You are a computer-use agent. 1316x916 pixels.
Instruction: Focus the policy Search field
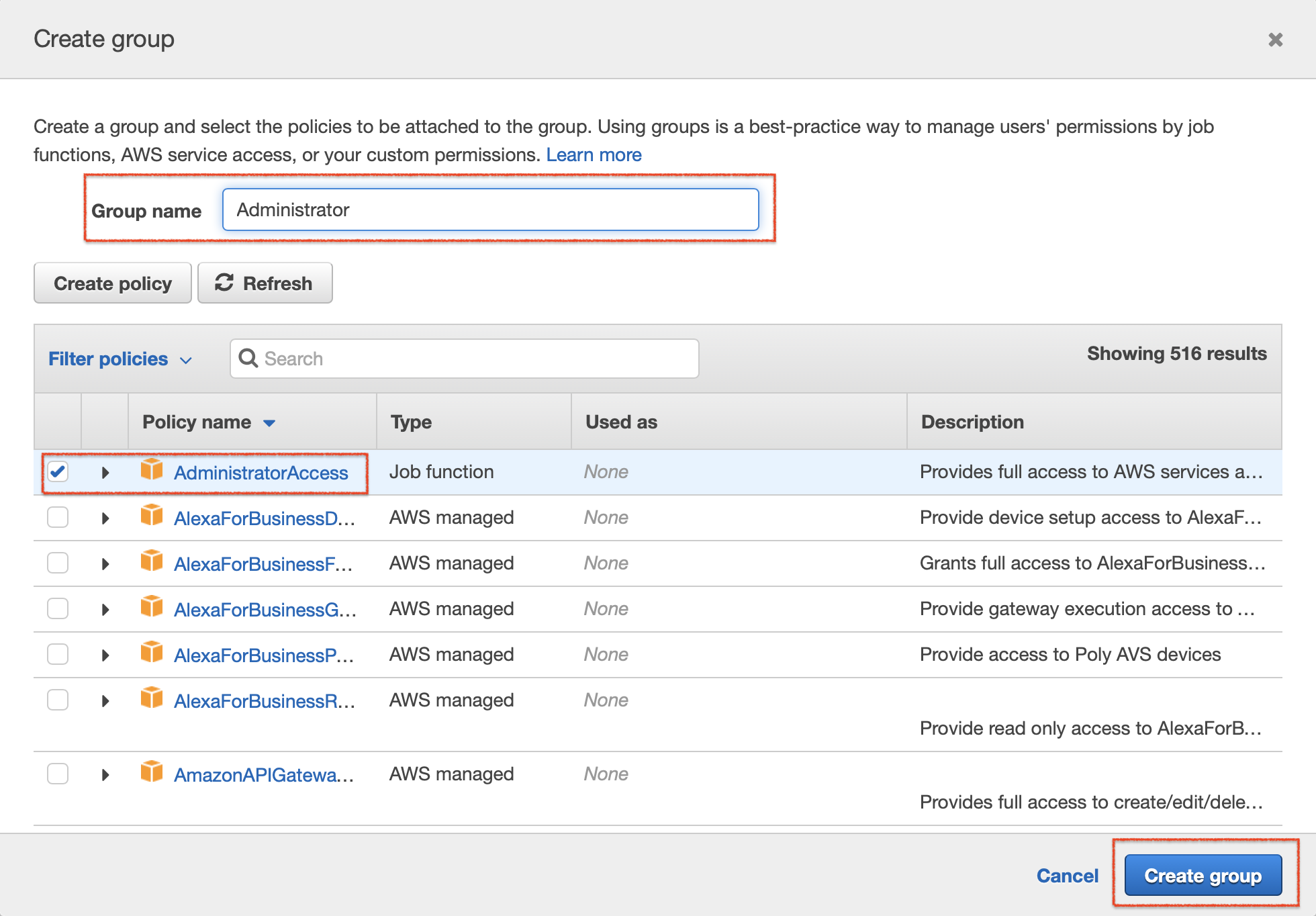coord(465,359)
